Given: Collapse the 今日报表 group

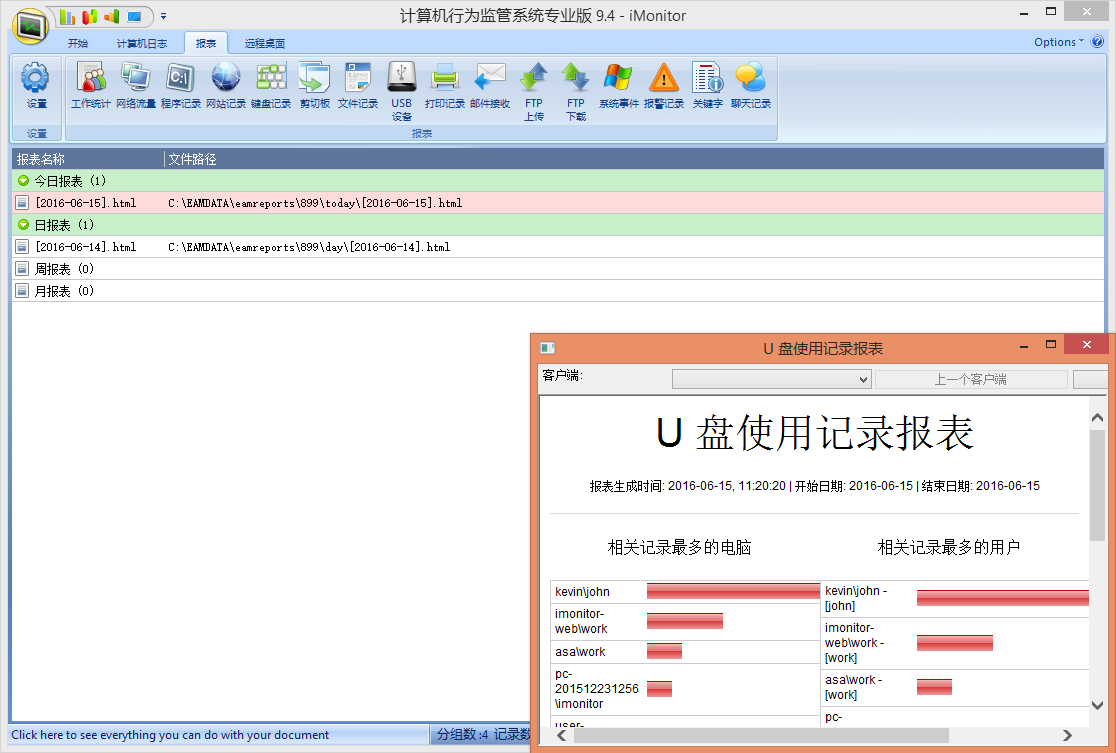Looking at the screenshot, I should (24, 181).
